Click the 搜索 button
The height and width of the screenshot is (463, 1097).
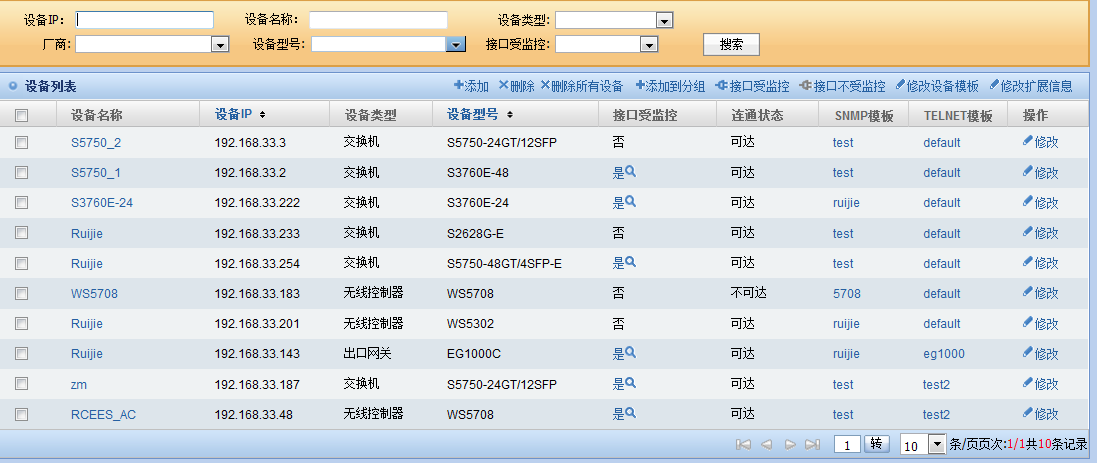point(731,44)
